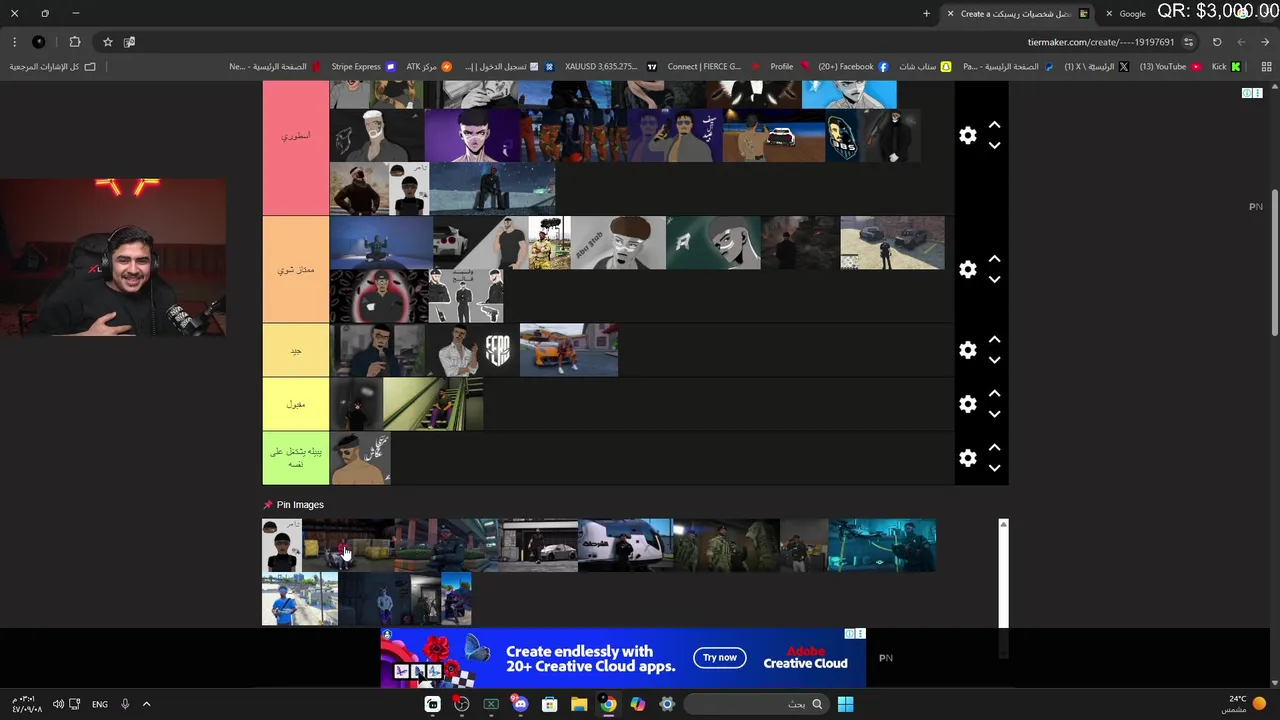
Task: Move the مقبول tier down
Action: (994, 415)
